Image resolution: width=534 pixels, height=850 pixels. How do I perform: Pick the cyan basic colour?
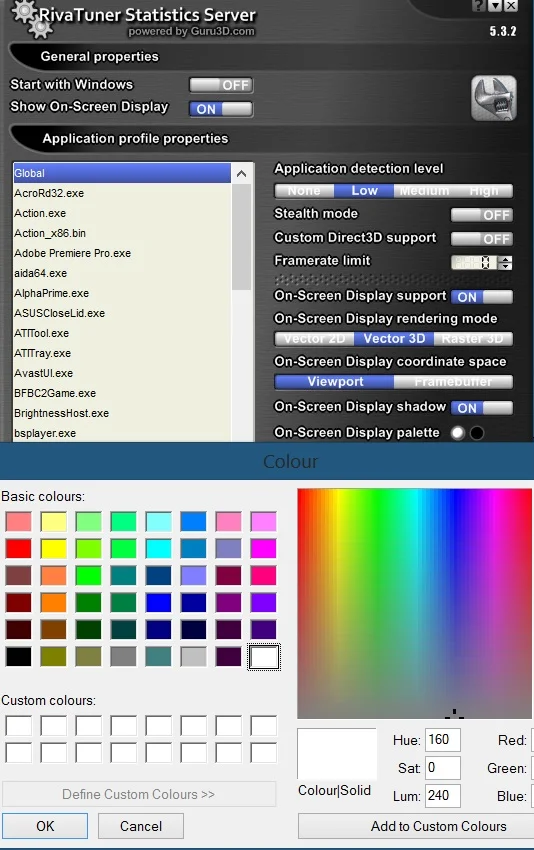pyautogui.click(x=158, y=549)
